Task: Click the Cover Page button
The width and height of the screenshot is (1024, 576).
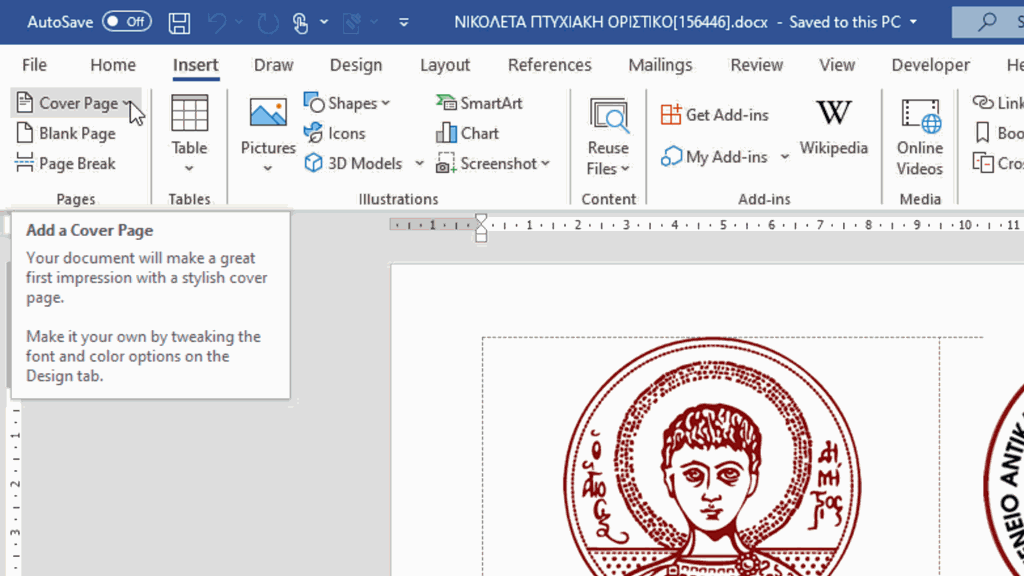Action: coord(76,103)
